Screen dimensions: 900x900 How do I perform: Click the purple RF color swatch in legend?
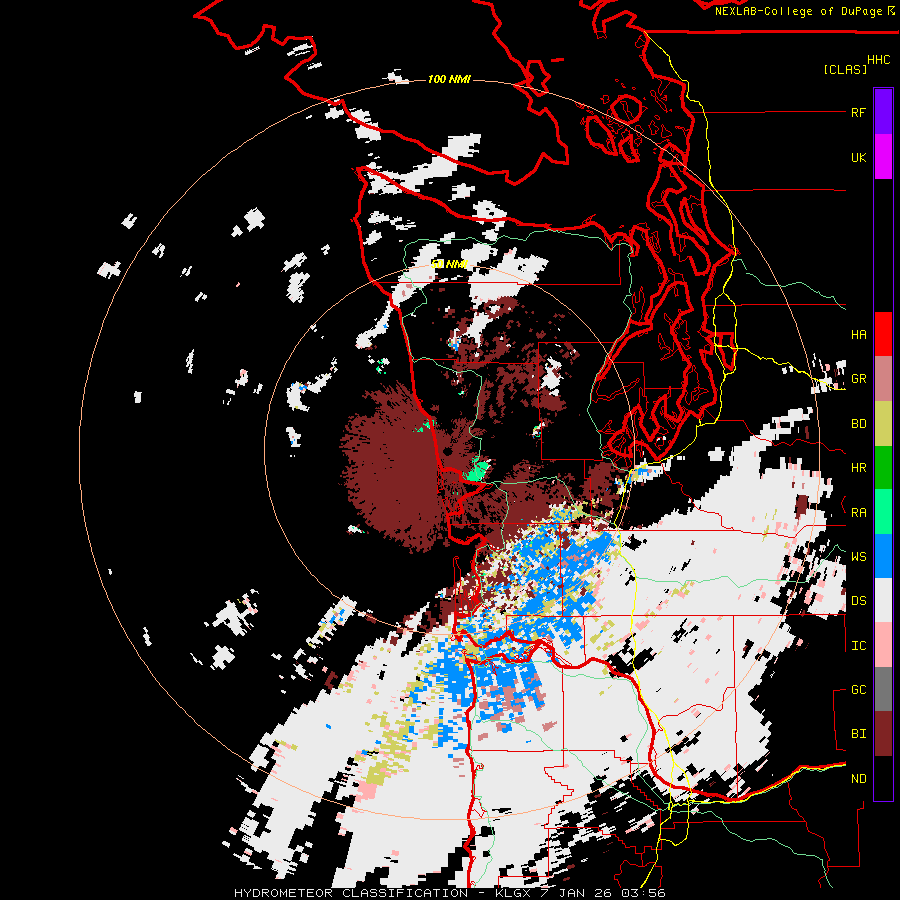point(883,112)
